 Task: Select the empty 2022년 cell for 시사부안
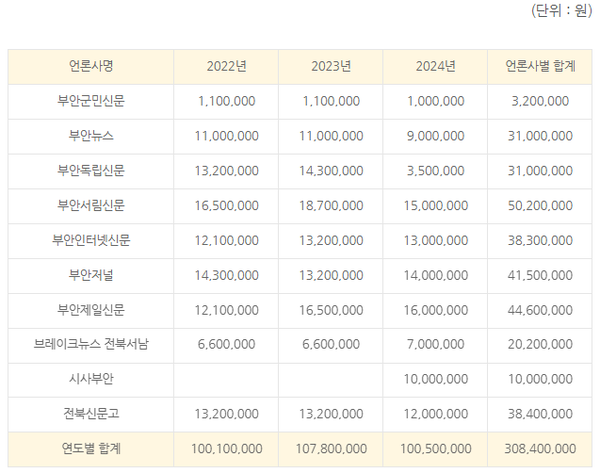point(227,379)
